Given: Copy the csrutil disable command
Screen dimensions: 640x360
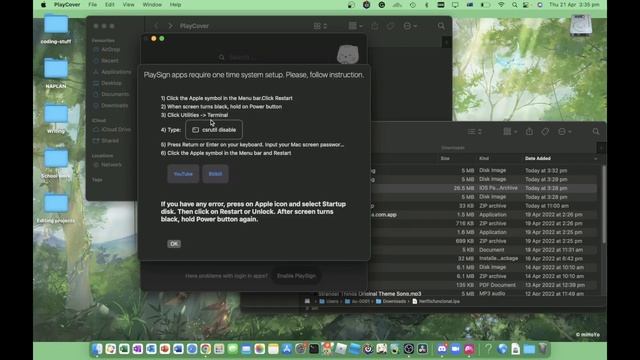Looking at the screenshot, I should click(x=214, y=130).
